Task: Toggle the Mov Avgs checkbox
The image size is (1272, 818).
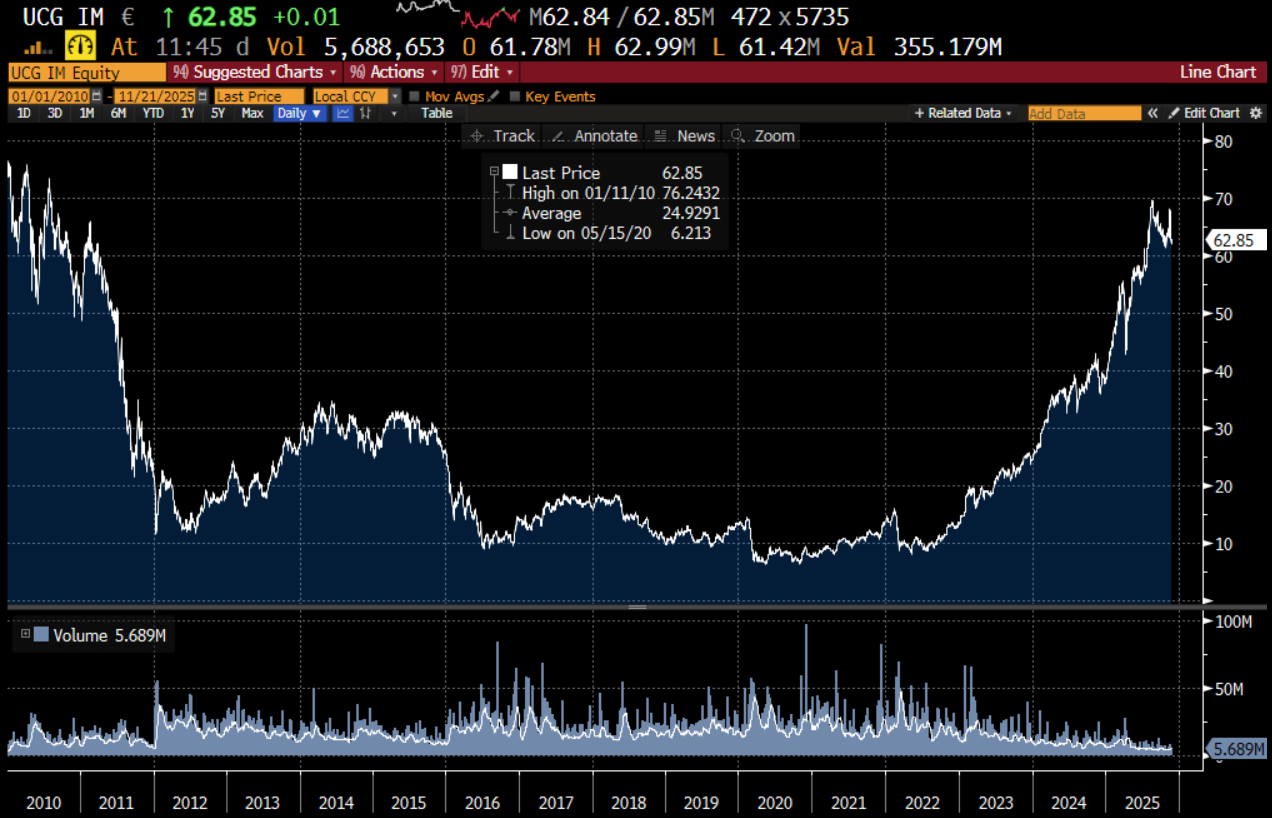Action: click(x=414, y=96)
